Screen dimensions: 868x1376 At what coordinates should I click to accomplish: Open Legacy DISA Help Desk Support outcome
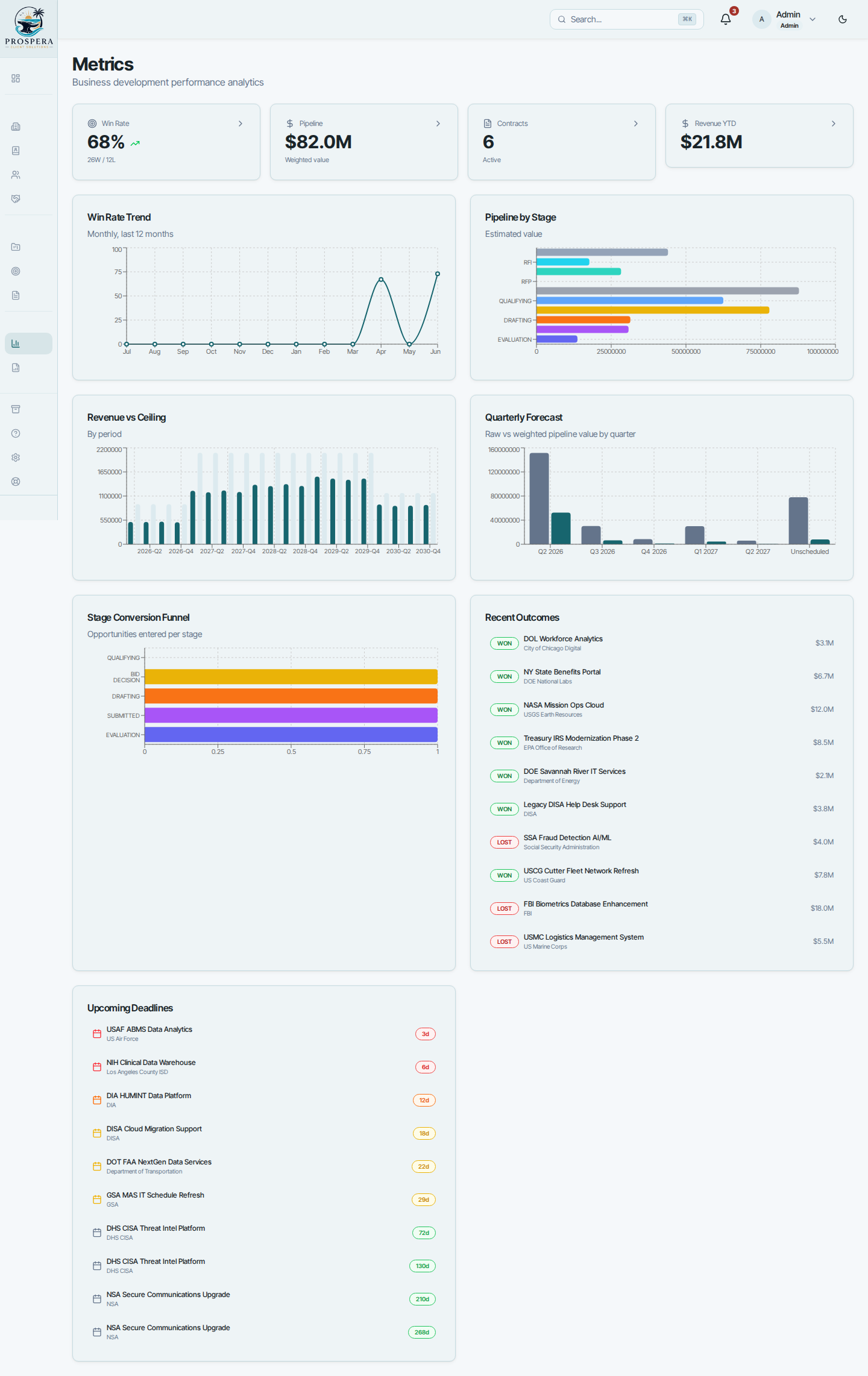pyautogui.click(x=662, y=809)
